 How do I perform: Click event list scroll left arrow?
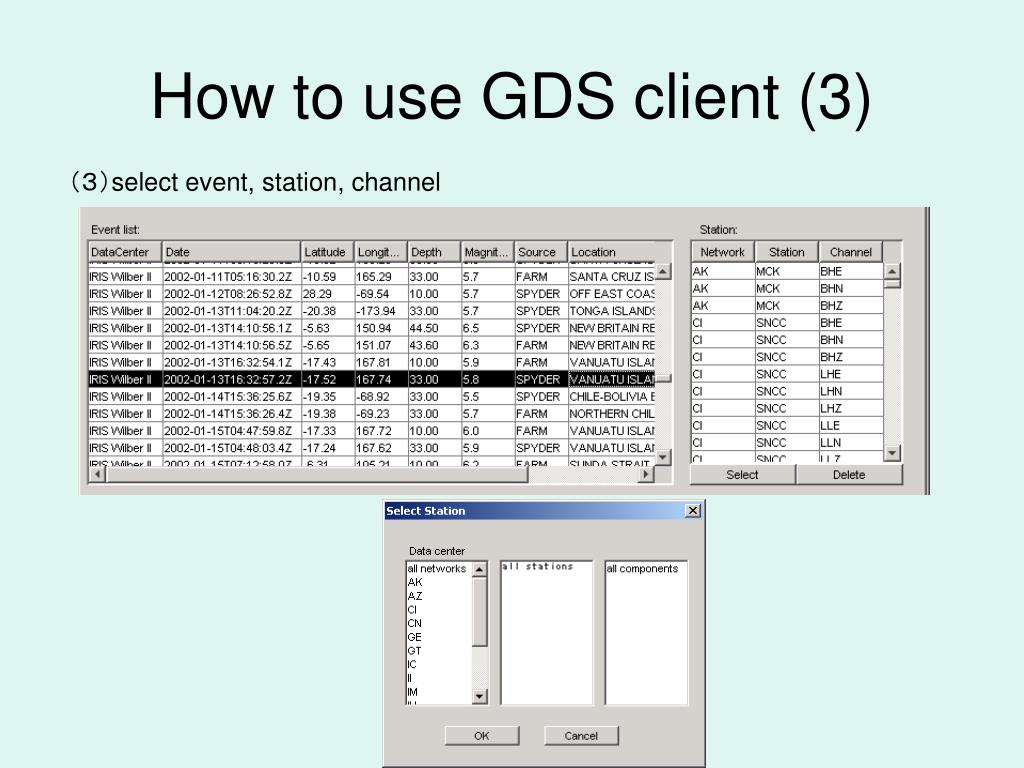click(x=97, y=475)
